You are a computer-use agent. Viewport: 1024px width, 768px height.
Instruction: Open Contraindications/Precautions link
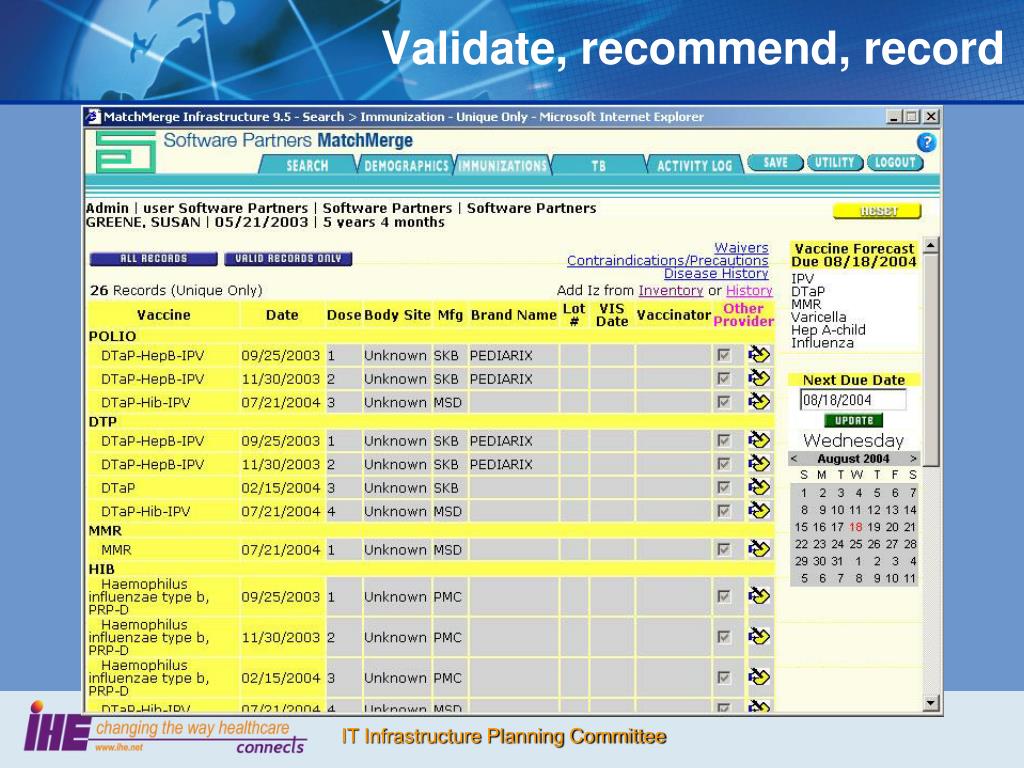(x=667, y=261)
